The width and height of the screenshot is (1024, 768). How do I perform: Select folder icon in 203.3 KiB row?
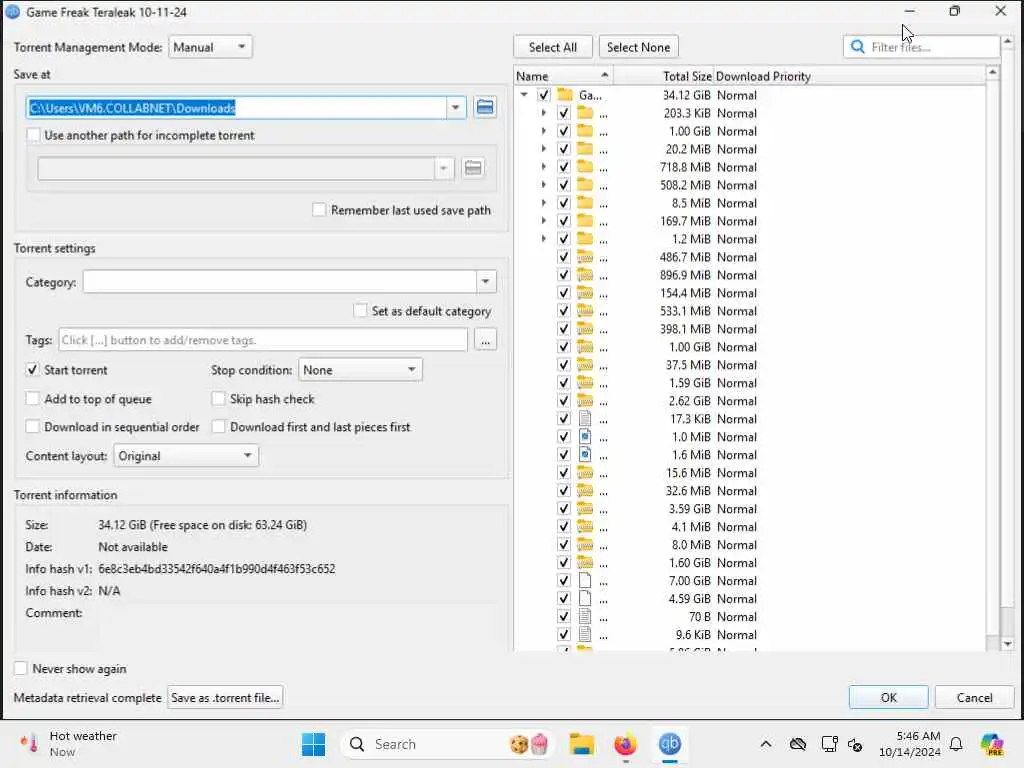tap(585, 113)
